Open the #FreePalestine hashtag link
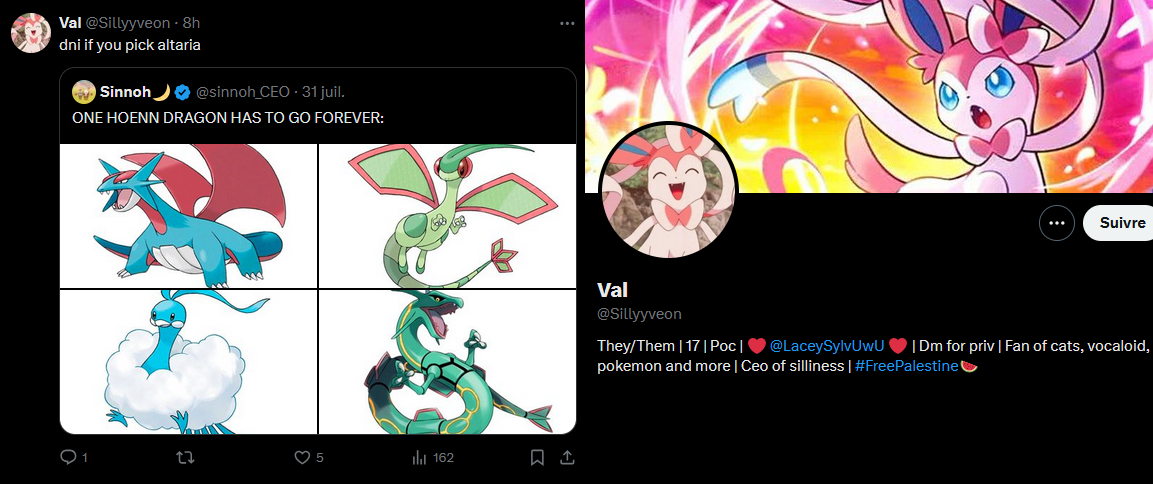This screenshot has height=484, width=1153. pos(907,366)
